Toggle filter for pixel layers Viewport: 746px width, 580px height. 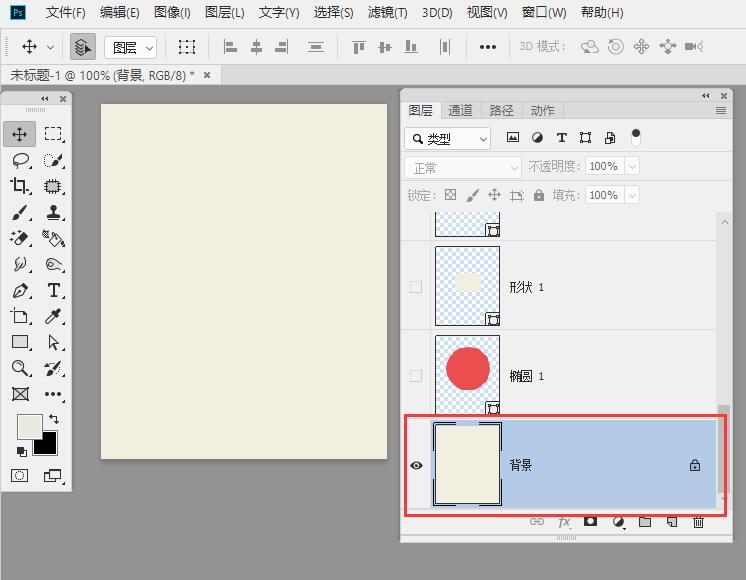(512, 138)
